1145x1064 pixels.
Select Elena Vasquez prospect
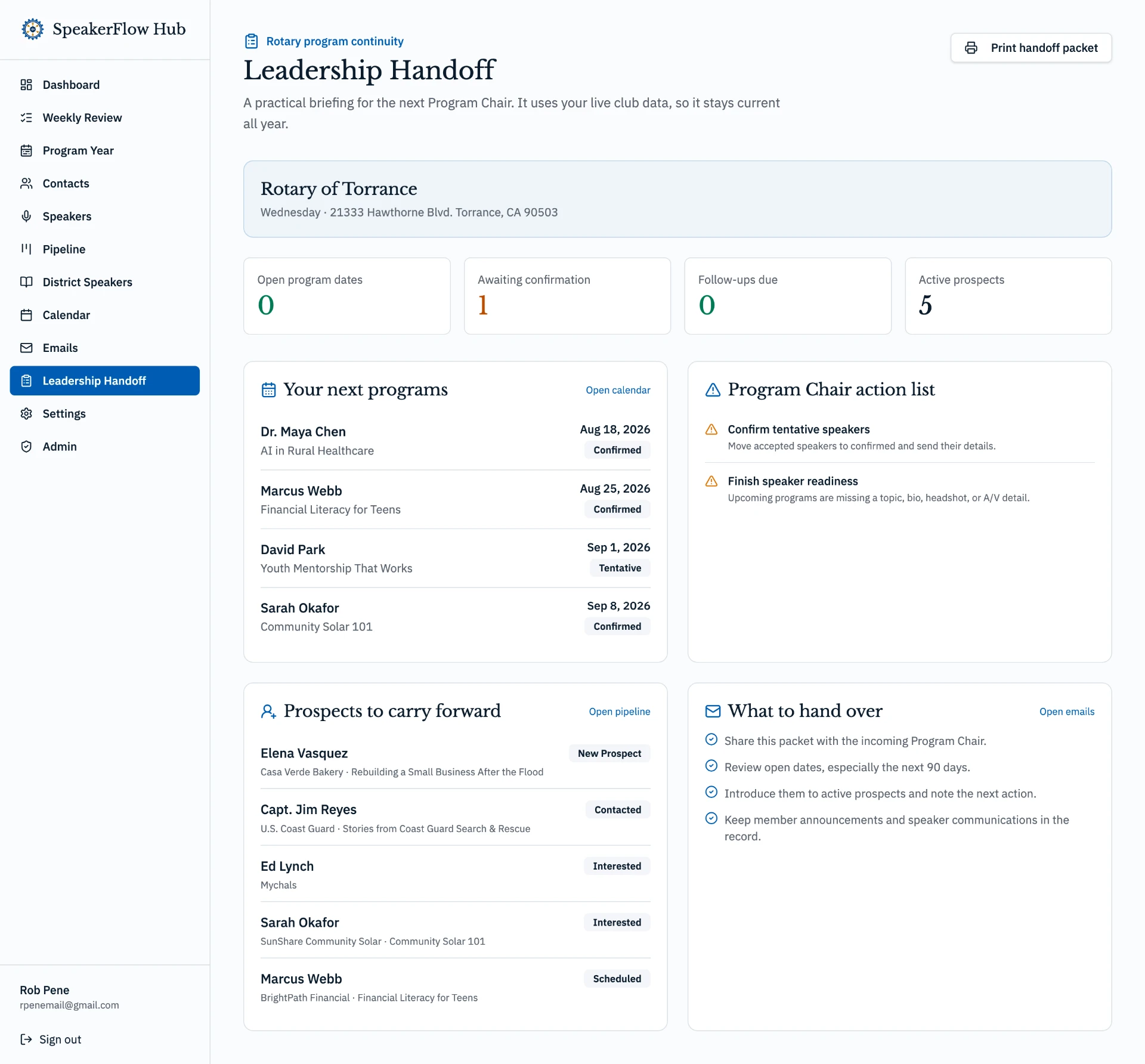click(456, 762)
